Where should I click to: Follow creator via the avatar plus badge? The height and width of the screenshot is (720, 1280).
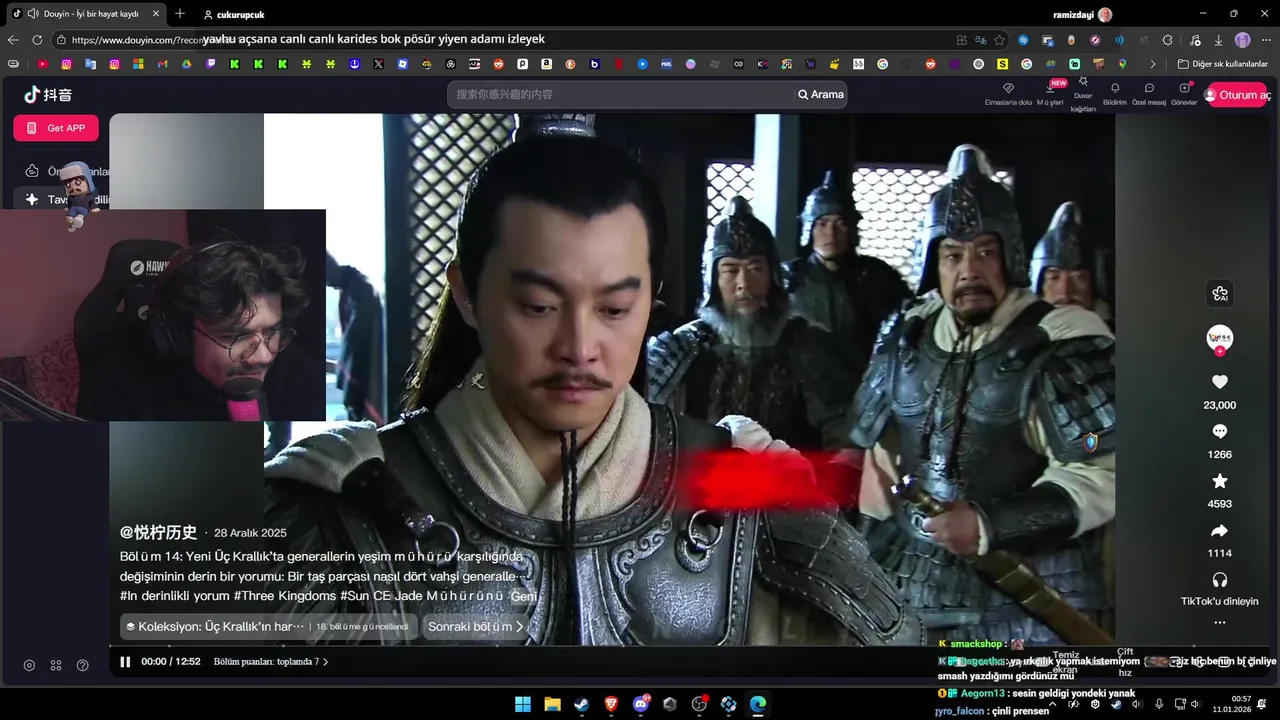tap(1219, 351)
